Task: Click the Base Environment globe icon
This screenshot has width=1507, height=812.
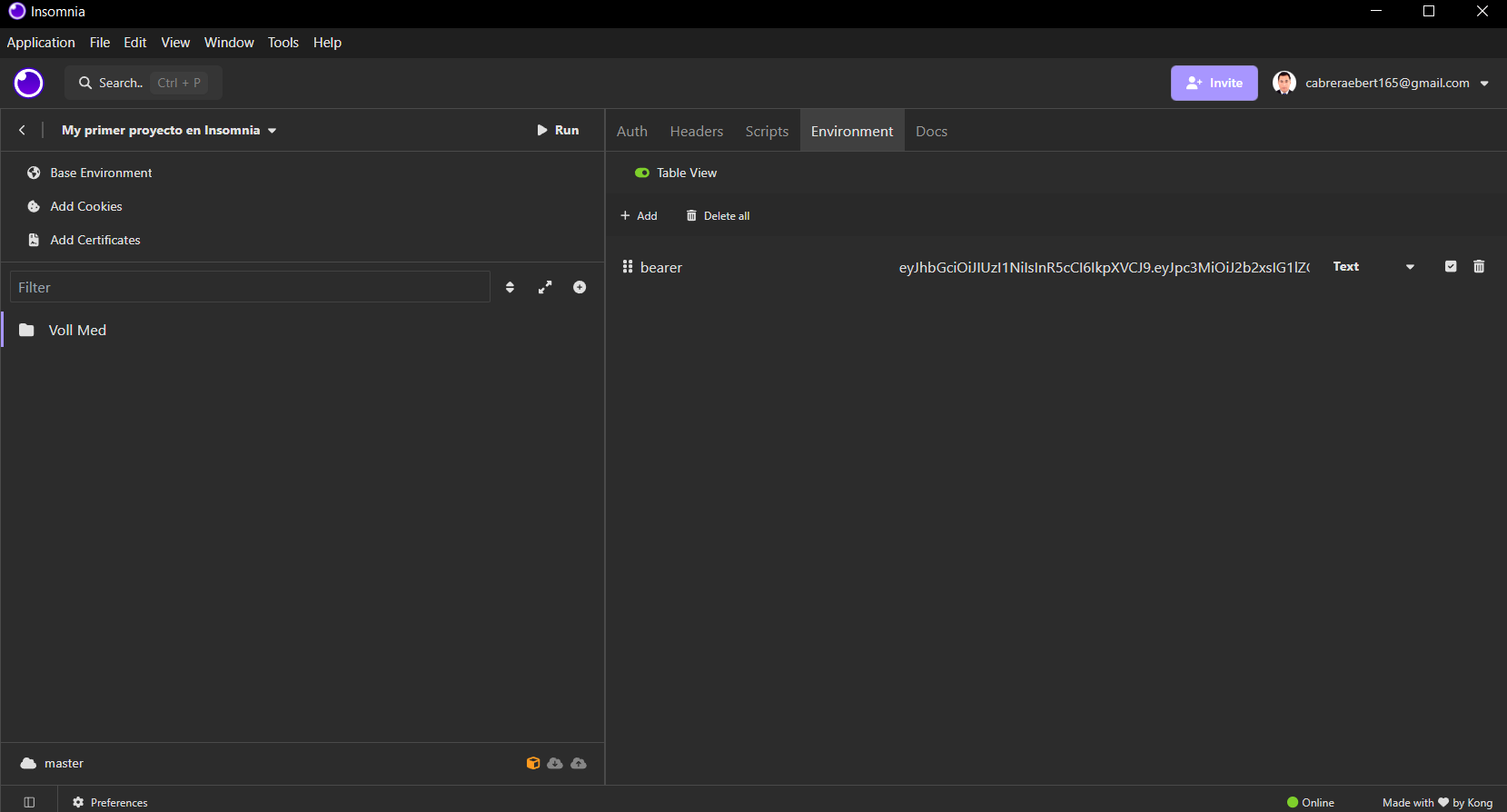Action: 34,173
